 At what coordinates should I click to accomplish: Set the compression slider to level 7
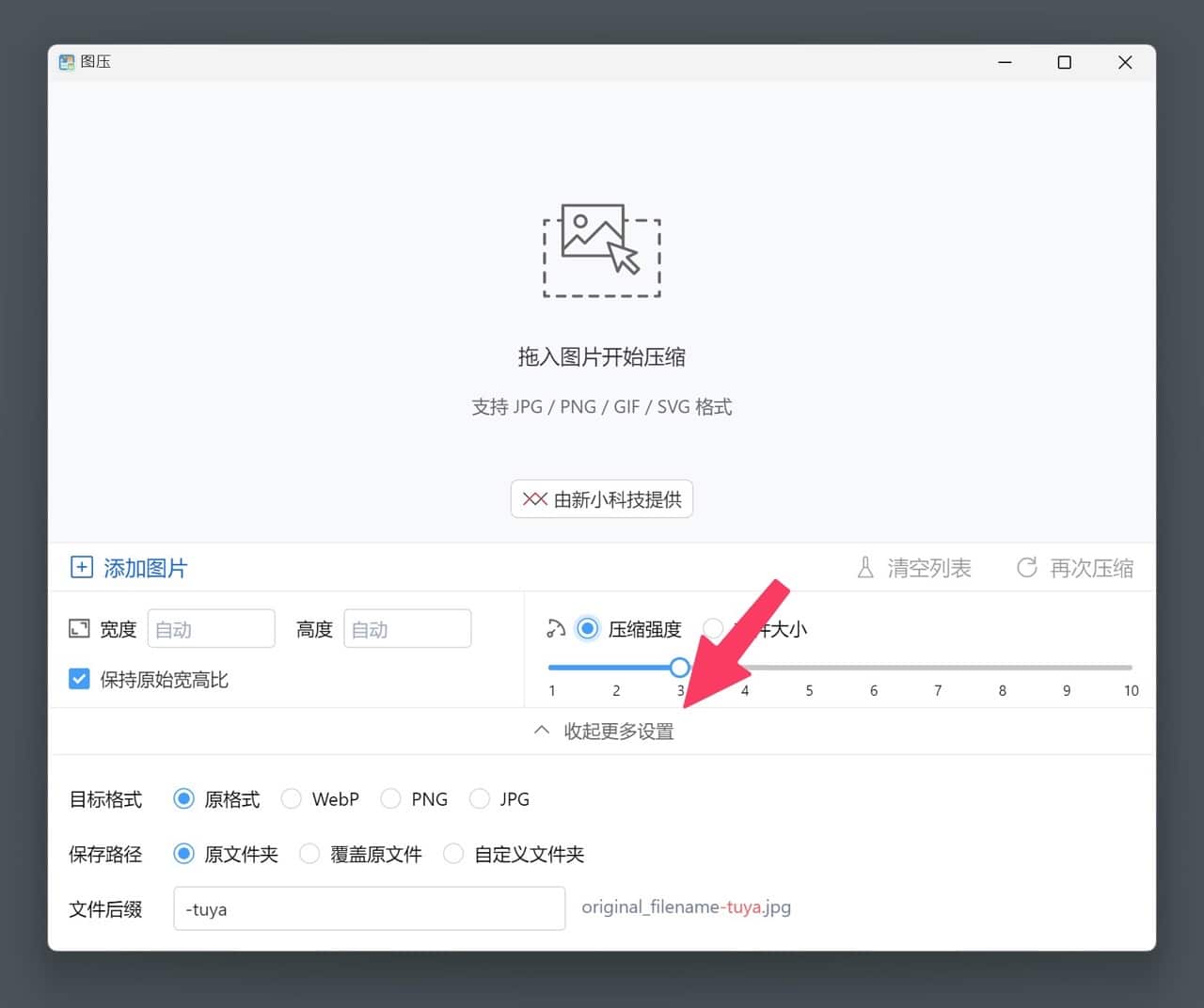(938, 668)
